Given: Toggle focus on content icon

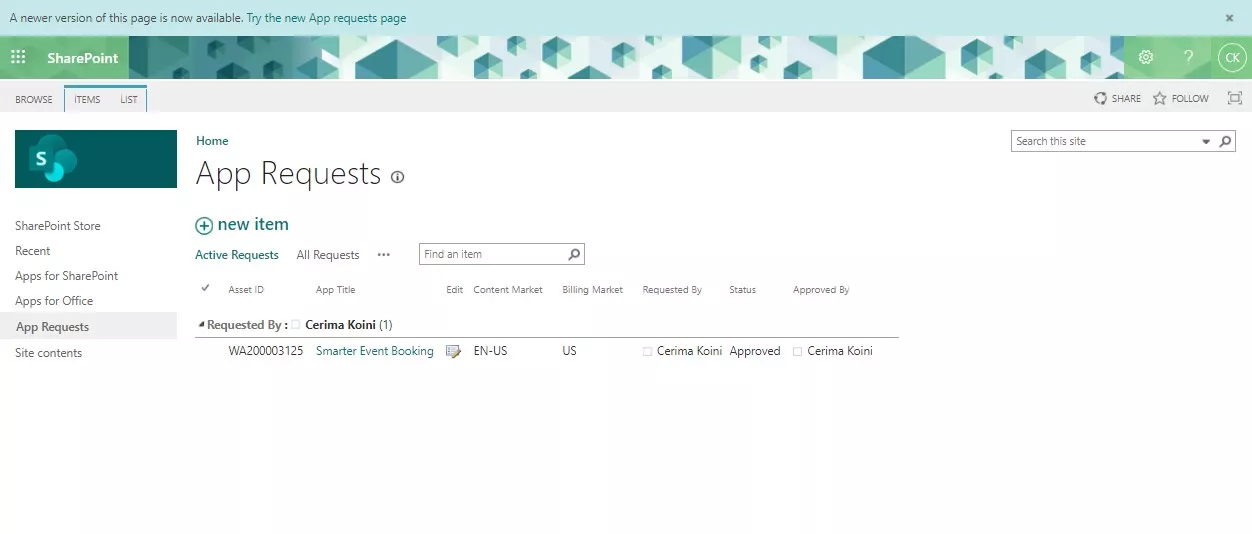Looking at the screenshot, I should [x=1234, y=98].
